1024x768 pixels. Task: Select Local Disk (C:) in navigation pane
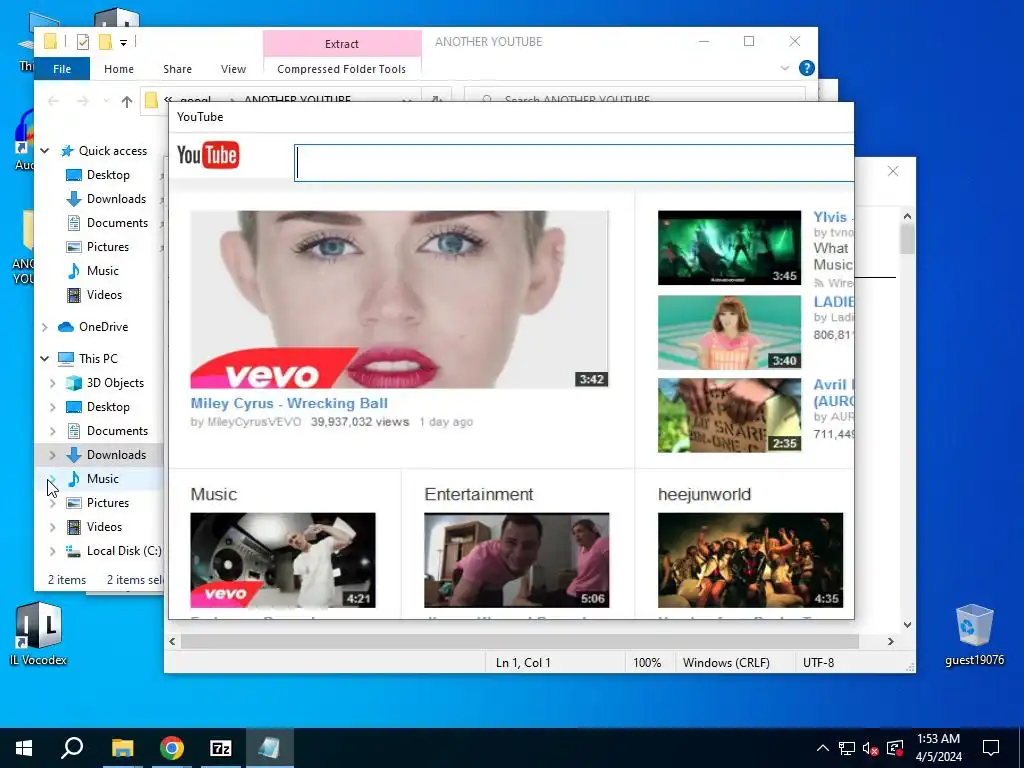(123, 551)
